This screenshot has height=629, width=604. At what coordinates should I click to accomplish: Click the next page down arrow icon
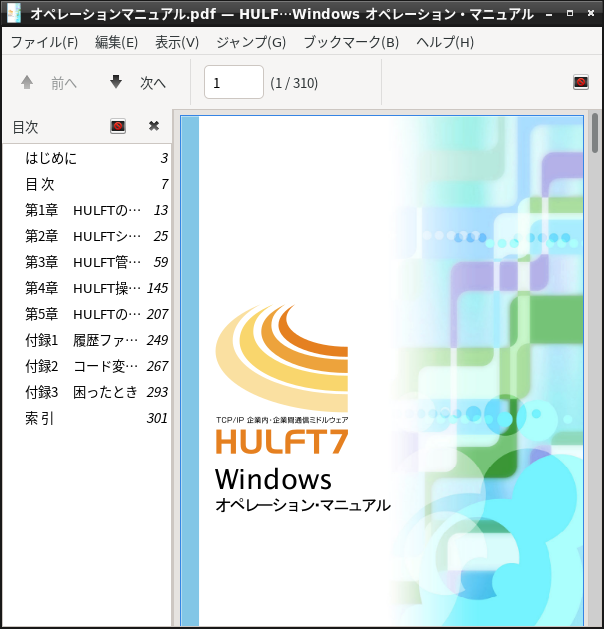point(116,82)
